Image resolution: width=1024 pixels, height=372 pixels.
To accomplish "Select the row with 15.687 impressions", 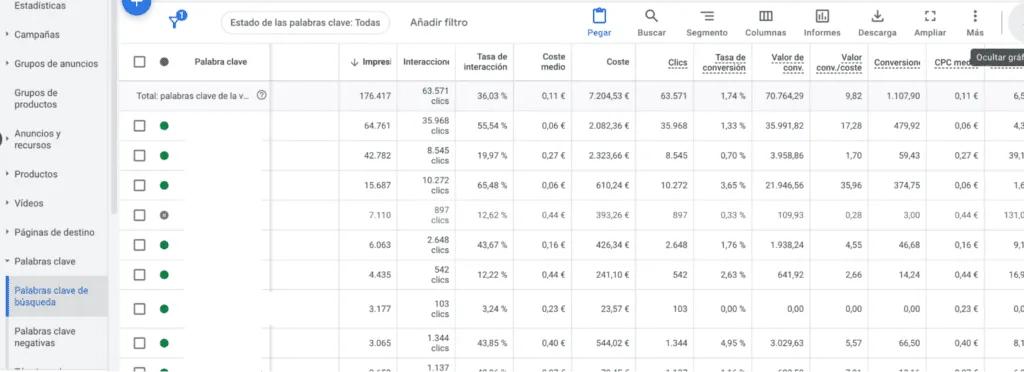I will tap(139, 185).
